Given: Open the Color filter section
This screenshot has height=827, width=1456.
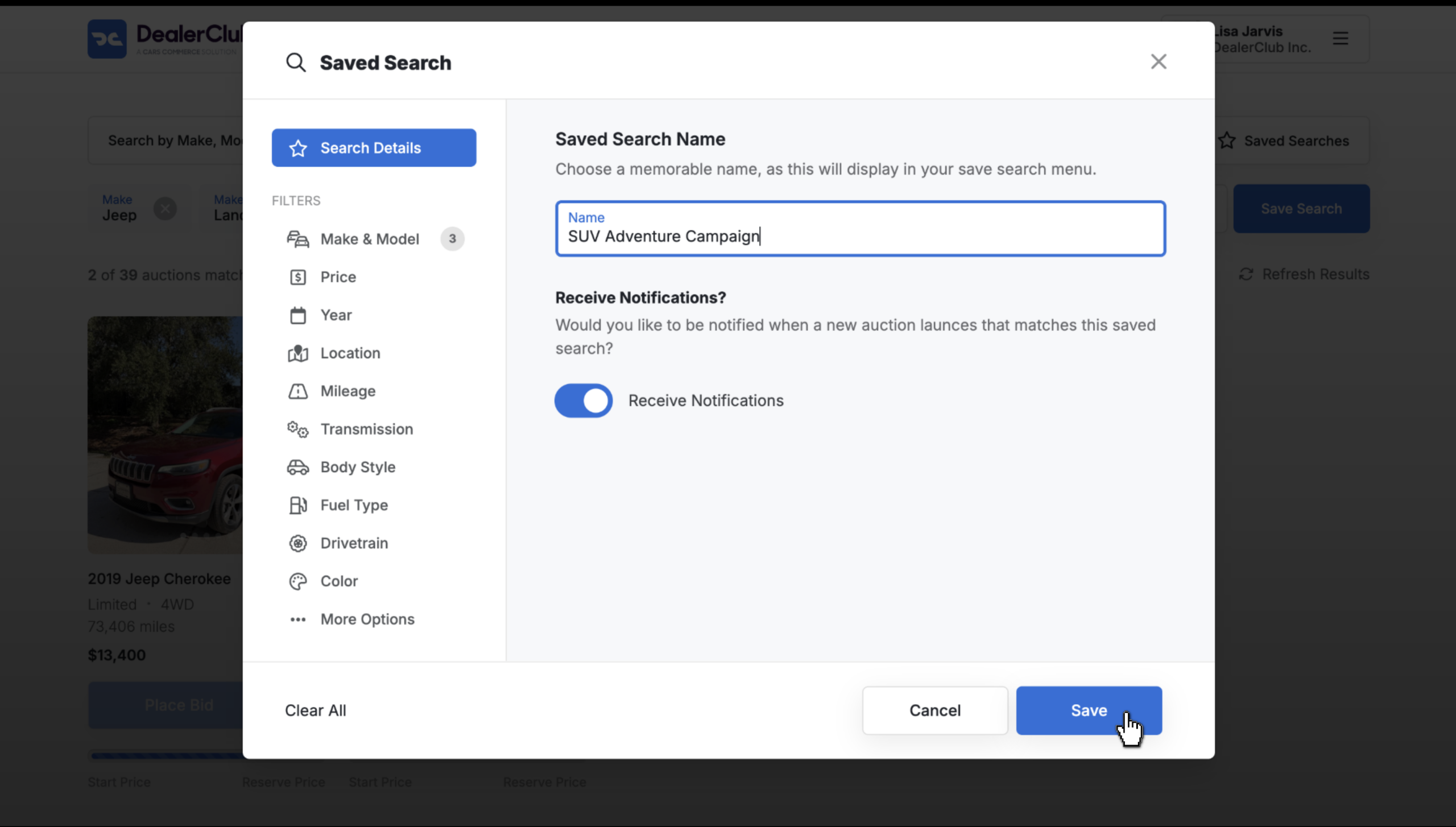Looking at the screenshot, I should tap(374, 581).
